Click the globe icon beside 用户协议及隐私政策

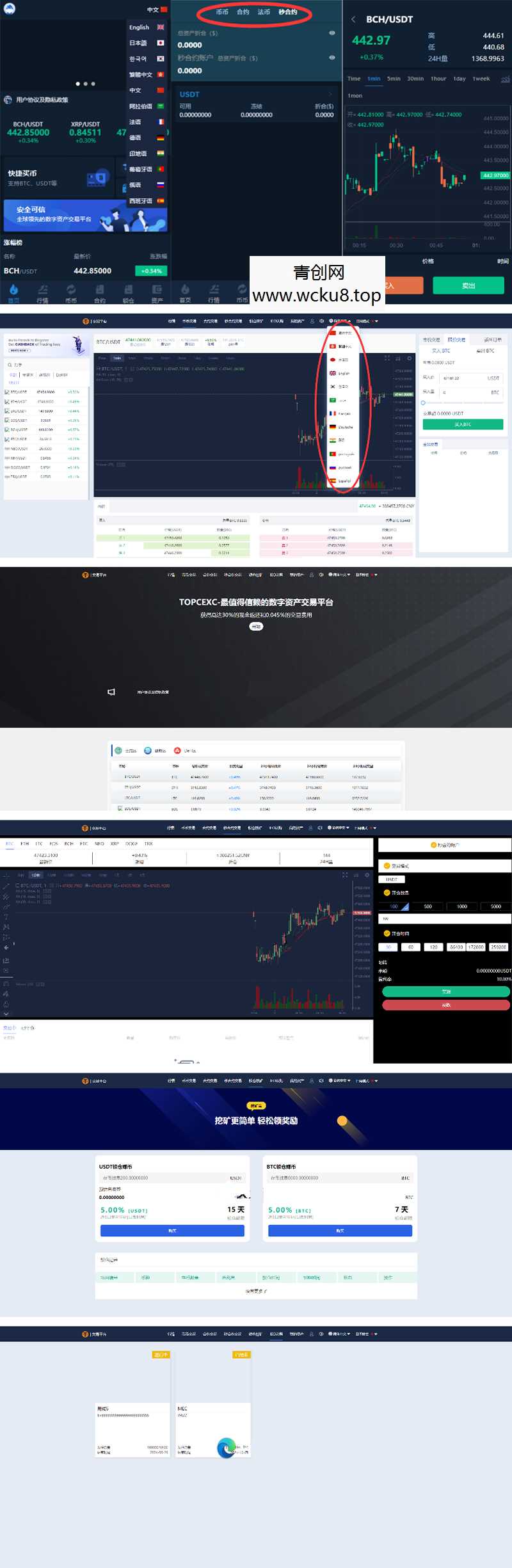coord(8,100)
